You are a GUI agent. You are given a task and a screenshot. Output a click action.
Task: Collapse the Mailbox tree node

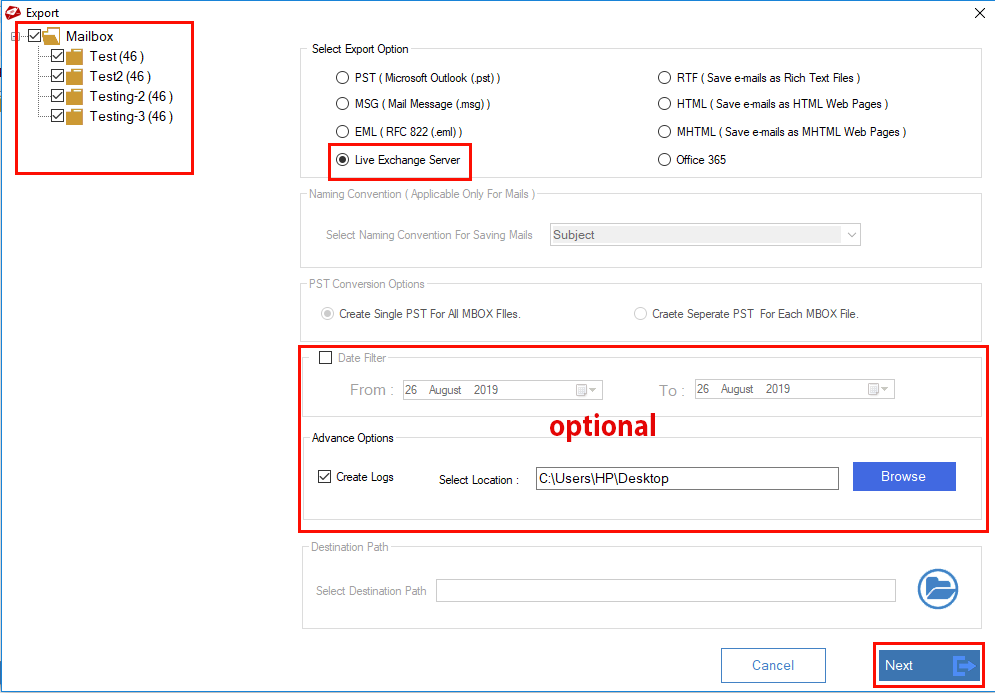[x=15, y=36]
